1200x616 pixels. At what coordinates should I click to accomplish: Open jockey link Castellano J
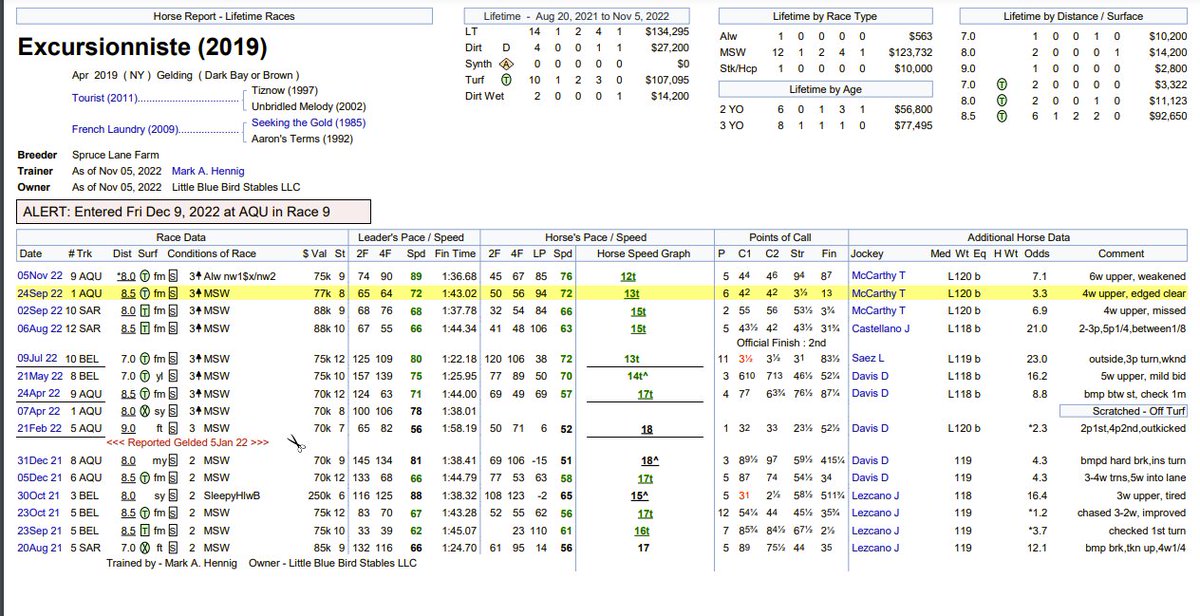click(x=879, y=330)
